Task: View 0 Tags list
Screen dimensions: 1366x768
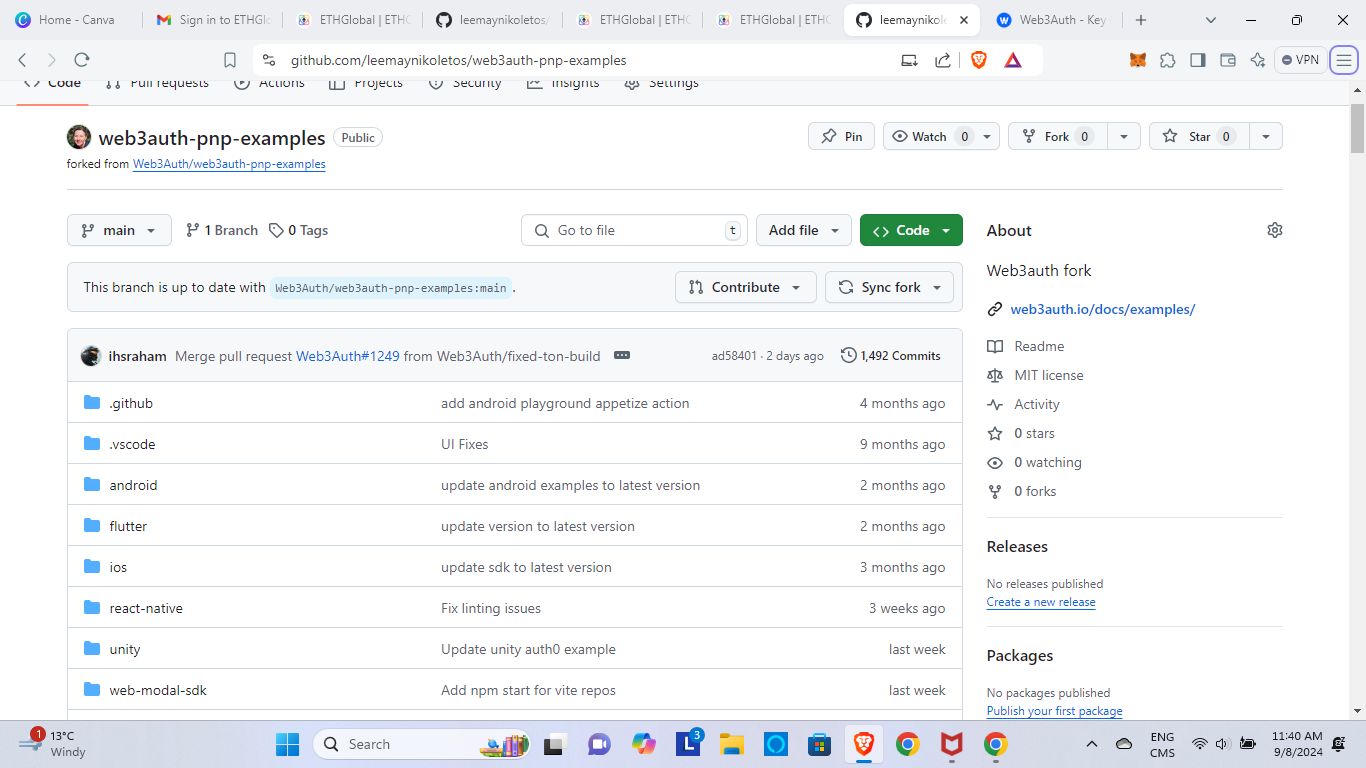Action: click(x=298, y=230)
